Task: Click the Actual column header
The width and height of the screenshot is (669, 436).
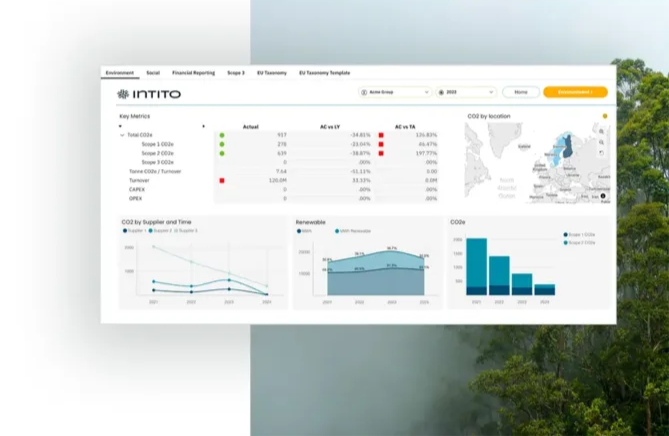Action: [x=250, y=127]
